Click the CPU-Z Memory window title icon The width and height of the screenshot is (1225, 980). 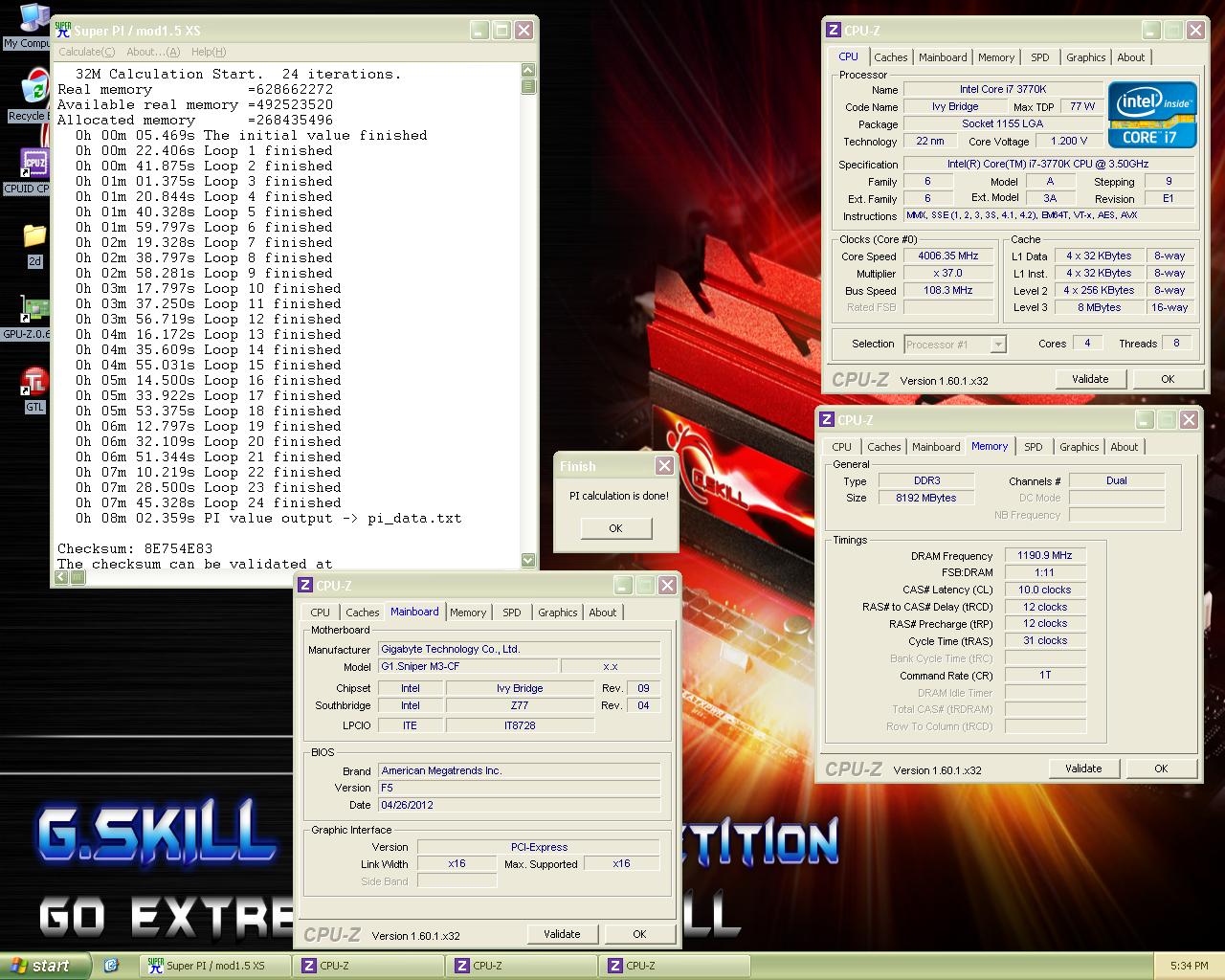point(827,420)
